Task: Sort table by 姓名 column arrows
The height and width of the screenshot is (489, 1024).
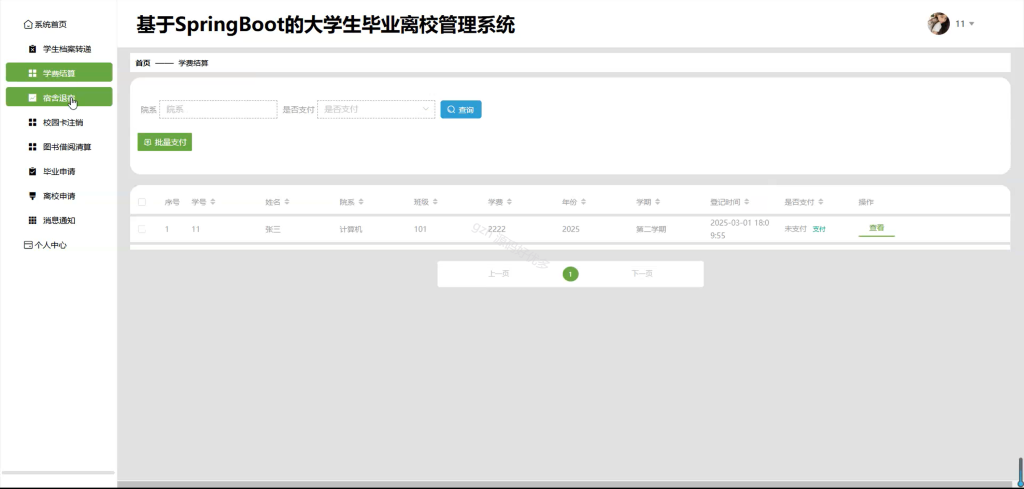Action: [x=287, y=202]
